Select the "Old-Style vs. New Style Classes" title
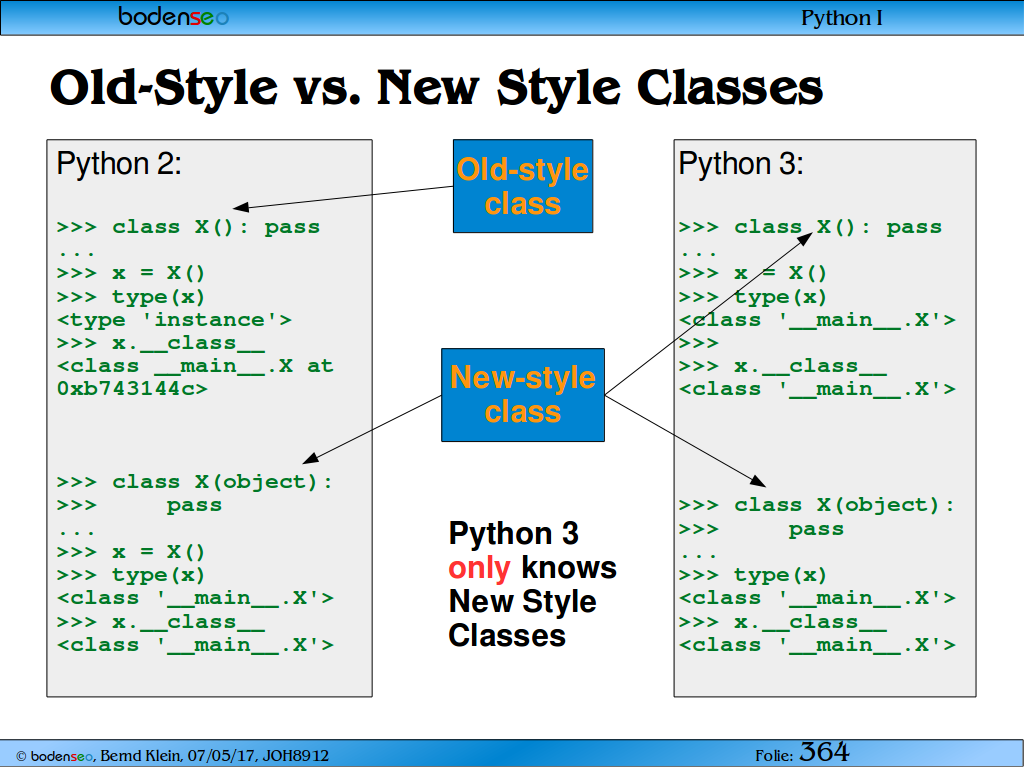Image resolution: width=1024 pixels, height=768 pixels. 436,87
